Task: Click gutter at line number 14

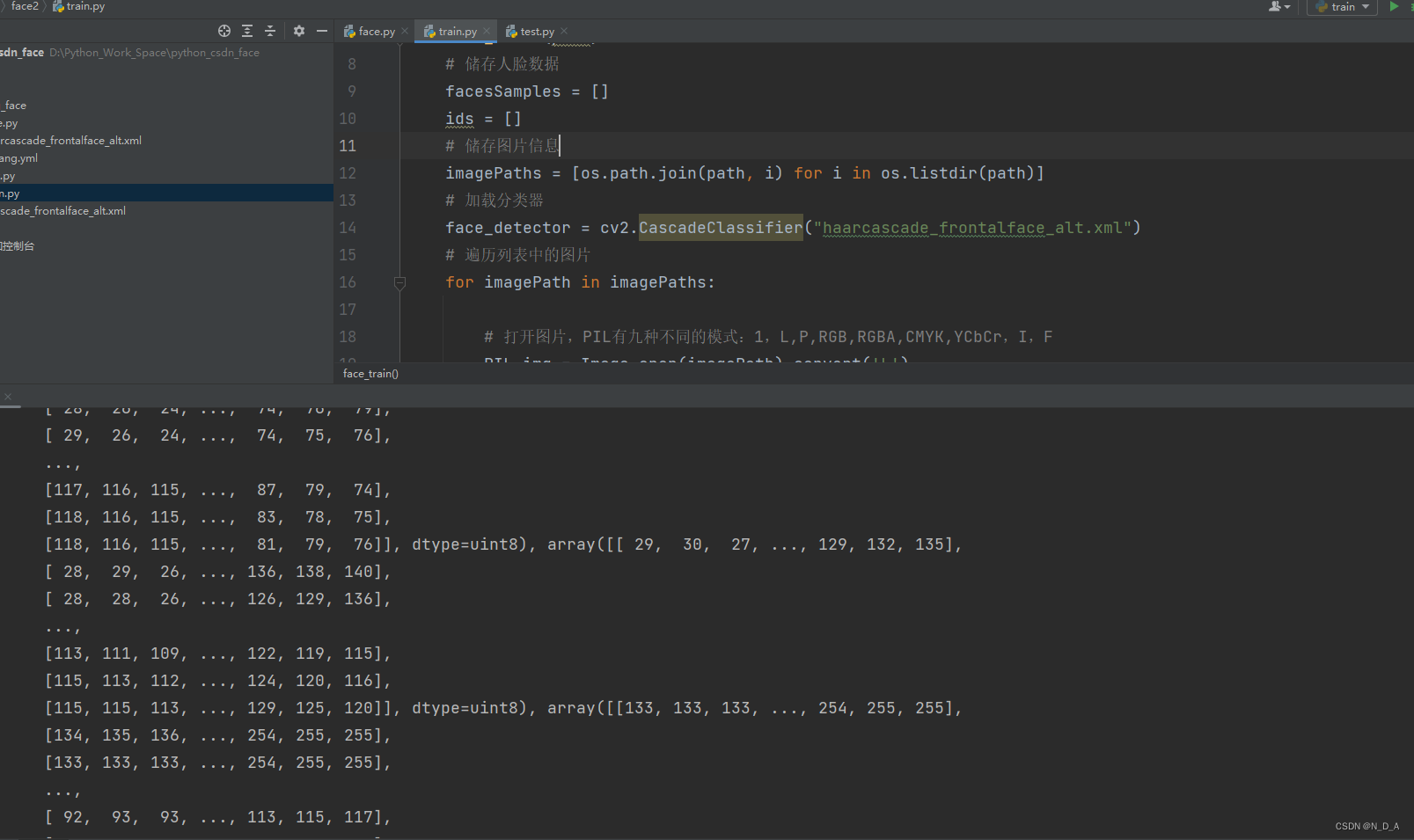Action: [348, 228]
